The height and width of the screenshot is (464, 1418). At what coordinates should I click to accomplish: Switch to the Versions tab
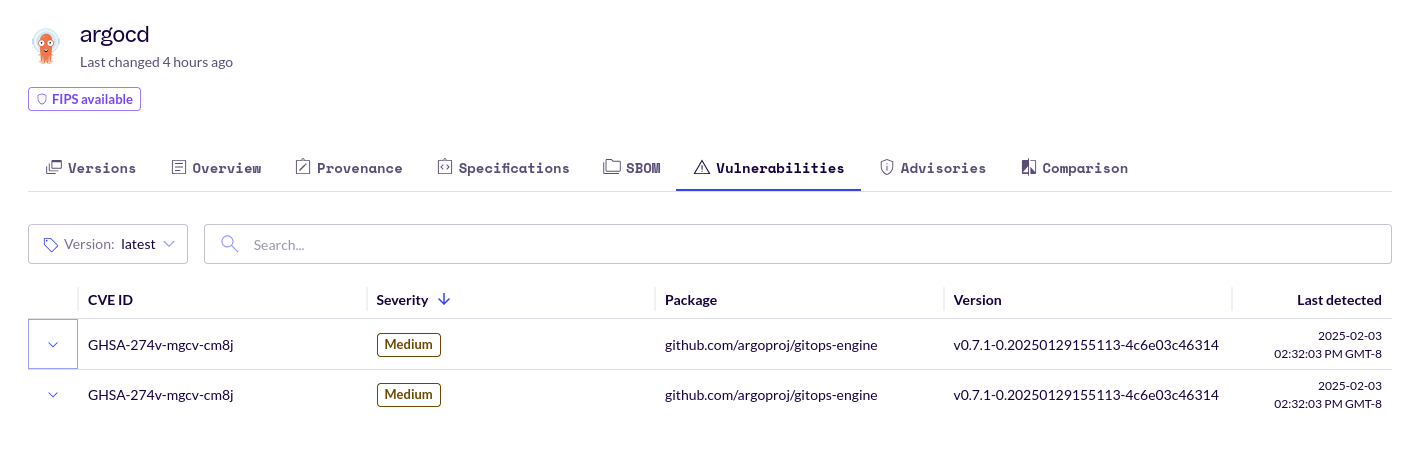click(x=91, y=168)
